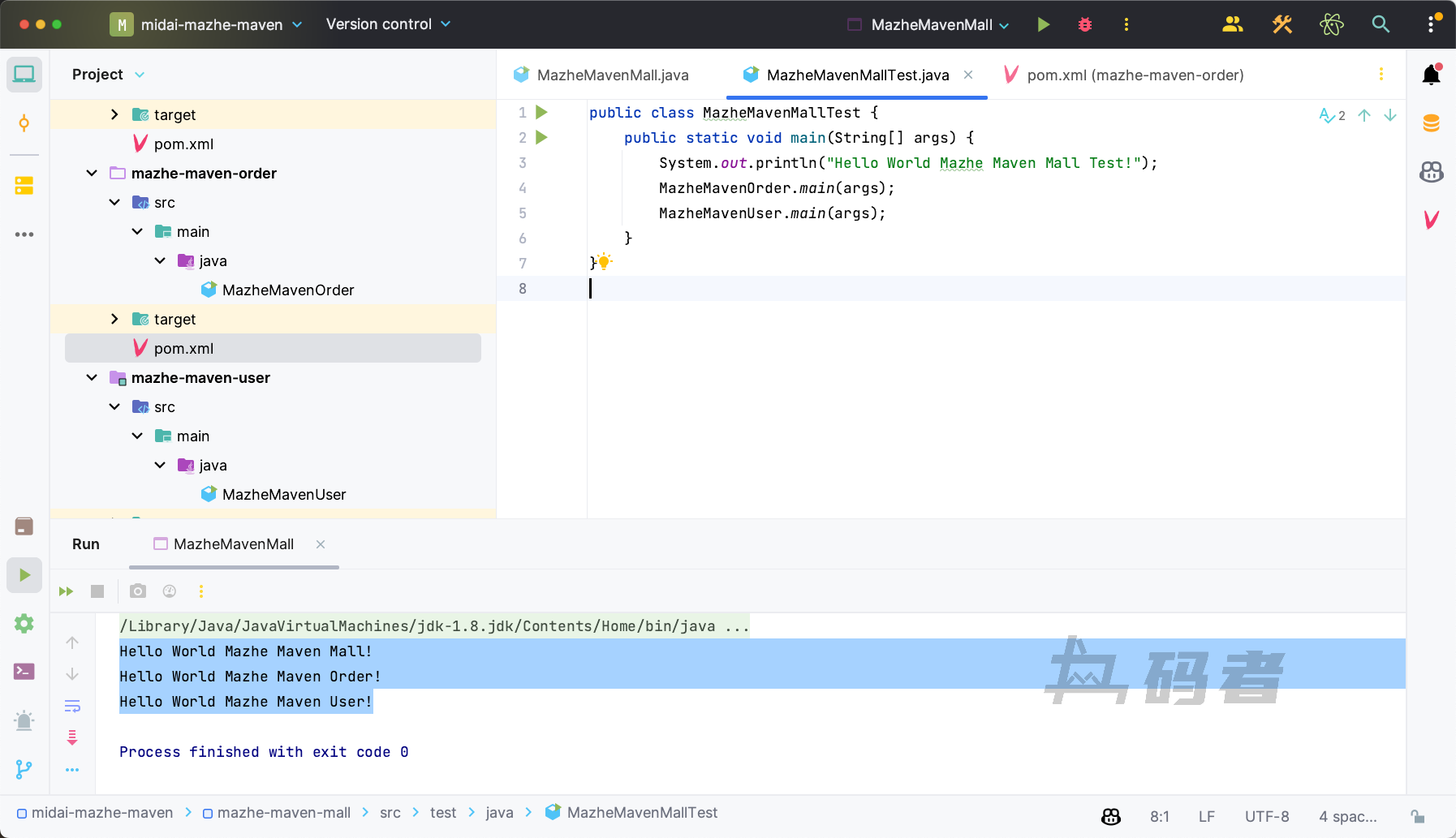Run MazheMavenMall with green play button
Viewport: 1456px width, 838px height.
pos(1044,24)
